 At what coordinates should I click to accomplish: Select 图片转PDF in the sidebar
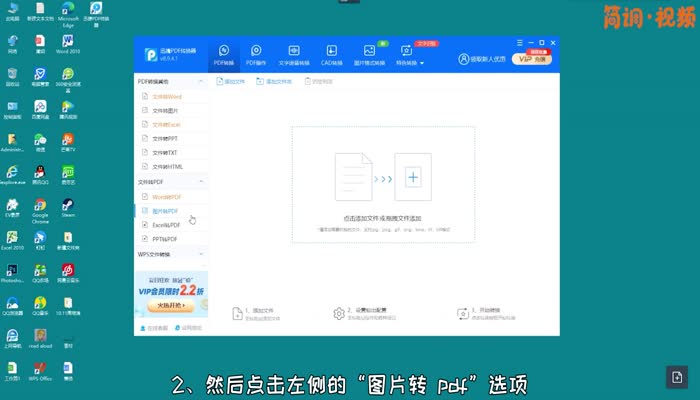coord(165,211)
